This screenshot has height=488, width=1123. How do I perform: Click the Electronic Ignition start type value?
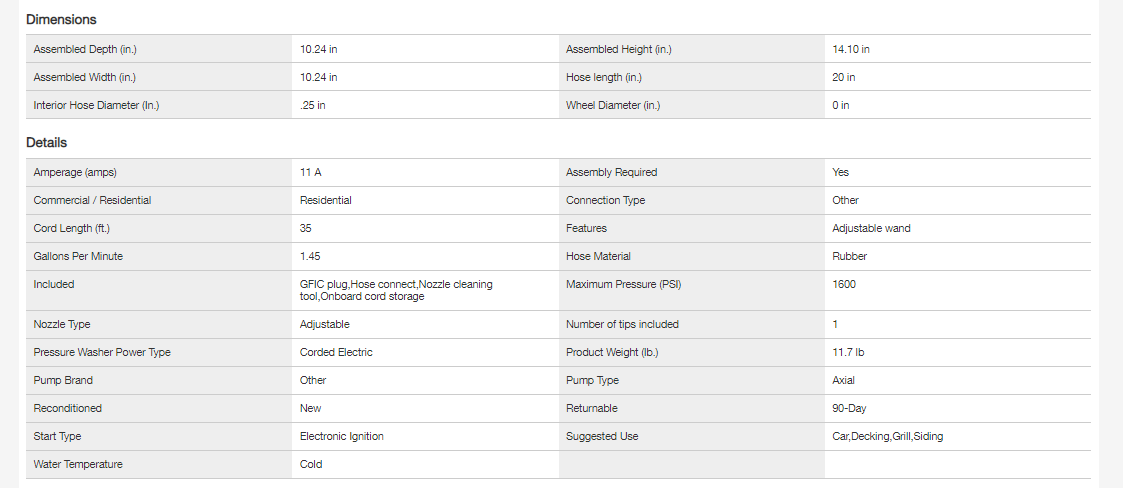[x=341, y=436]
